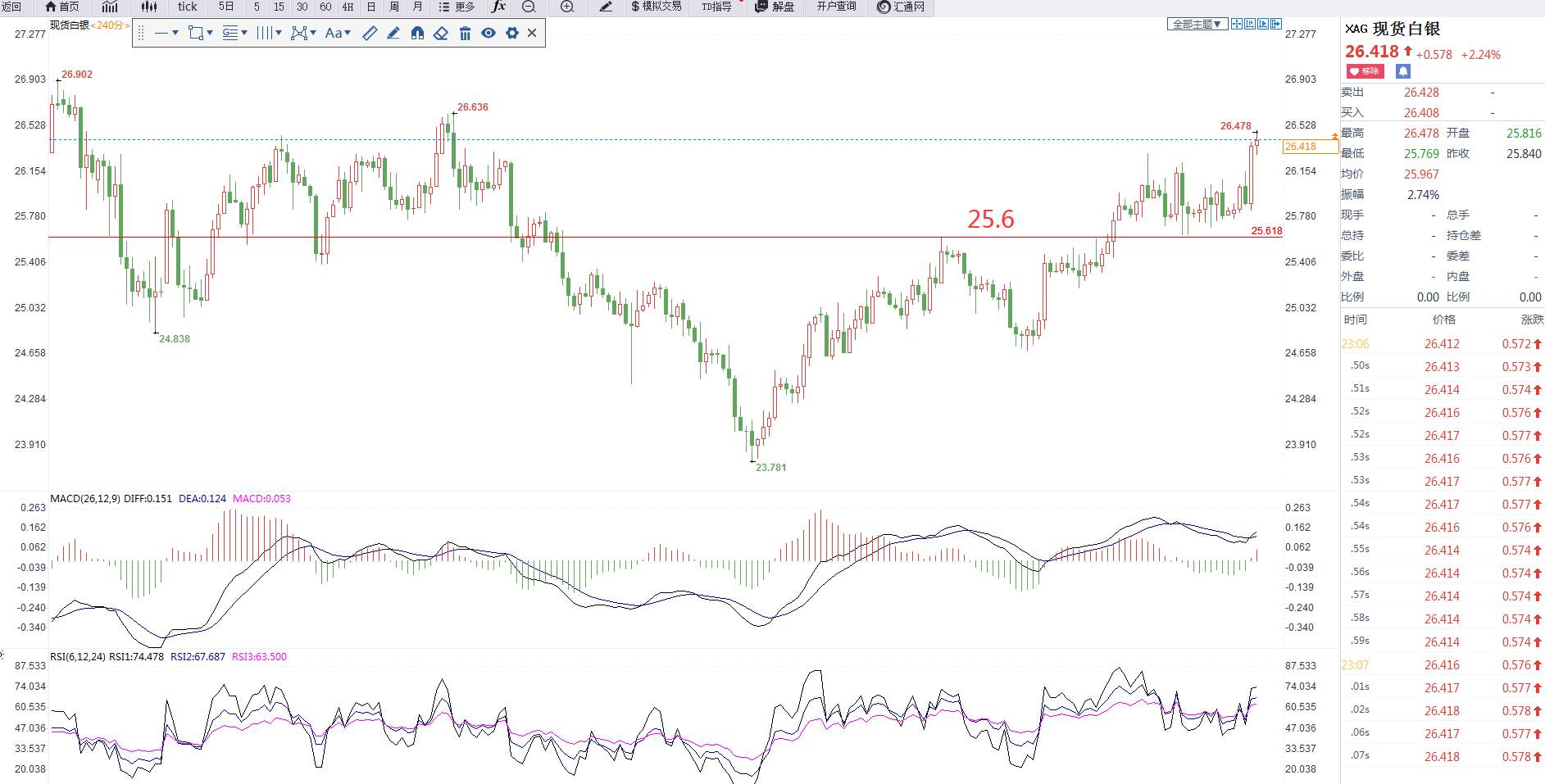
Task: Grab the drawing toolbar drag handle
Action: click(141, 33)
